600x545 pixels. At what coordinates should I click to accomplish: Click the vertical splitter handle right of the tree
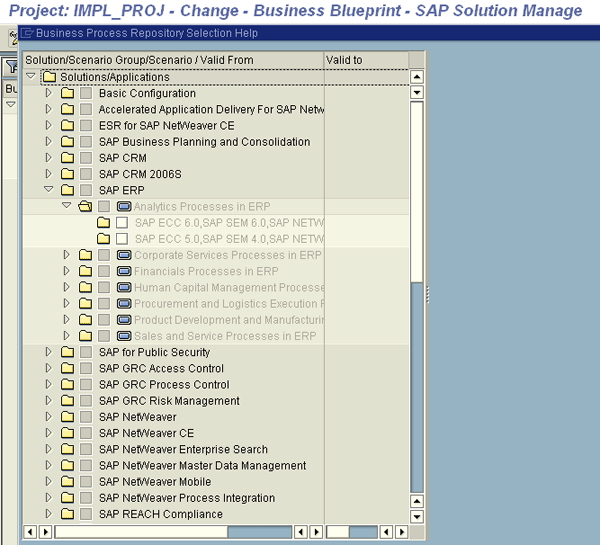(x=428, y=295)
